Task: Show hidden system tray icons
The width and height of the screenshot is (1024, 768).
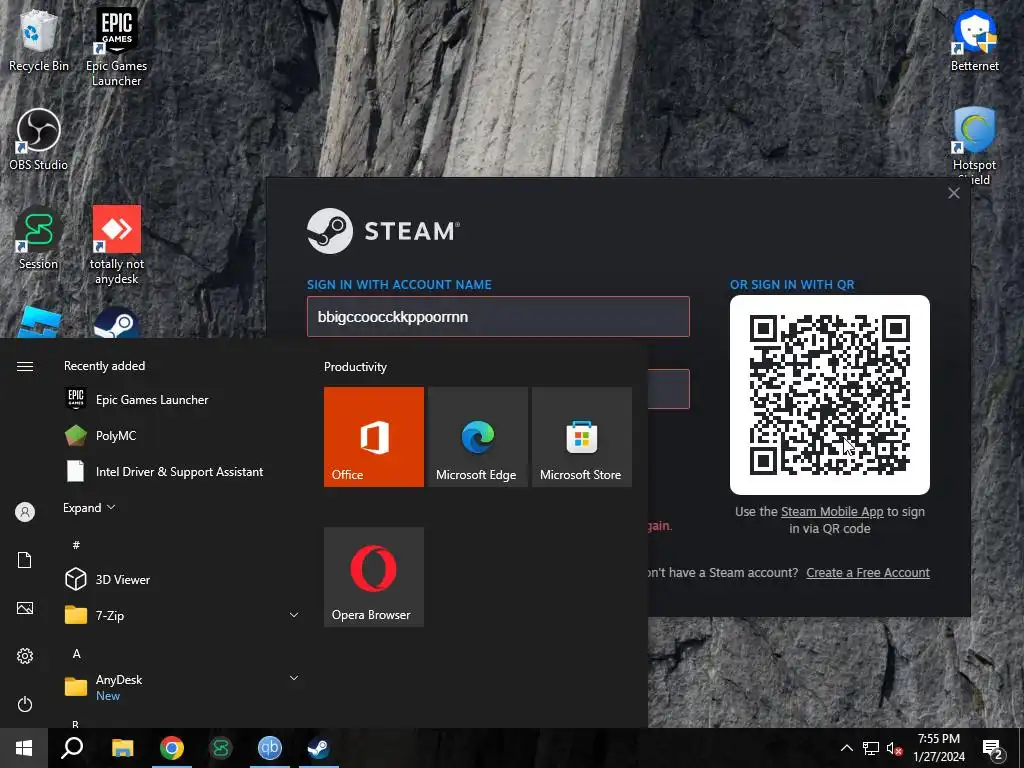Action: 846,748
